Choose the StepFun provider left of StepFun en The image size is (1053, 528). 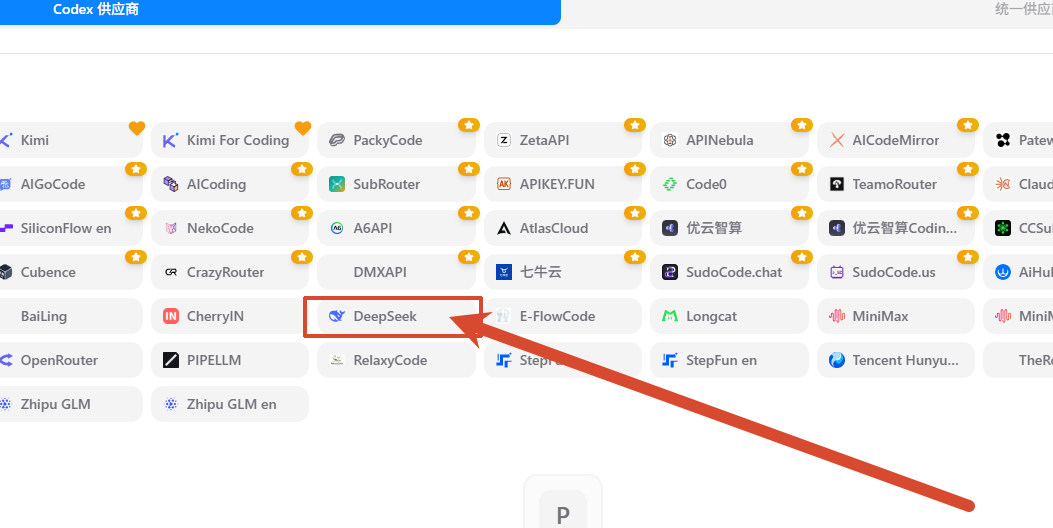tap(563, 360)
